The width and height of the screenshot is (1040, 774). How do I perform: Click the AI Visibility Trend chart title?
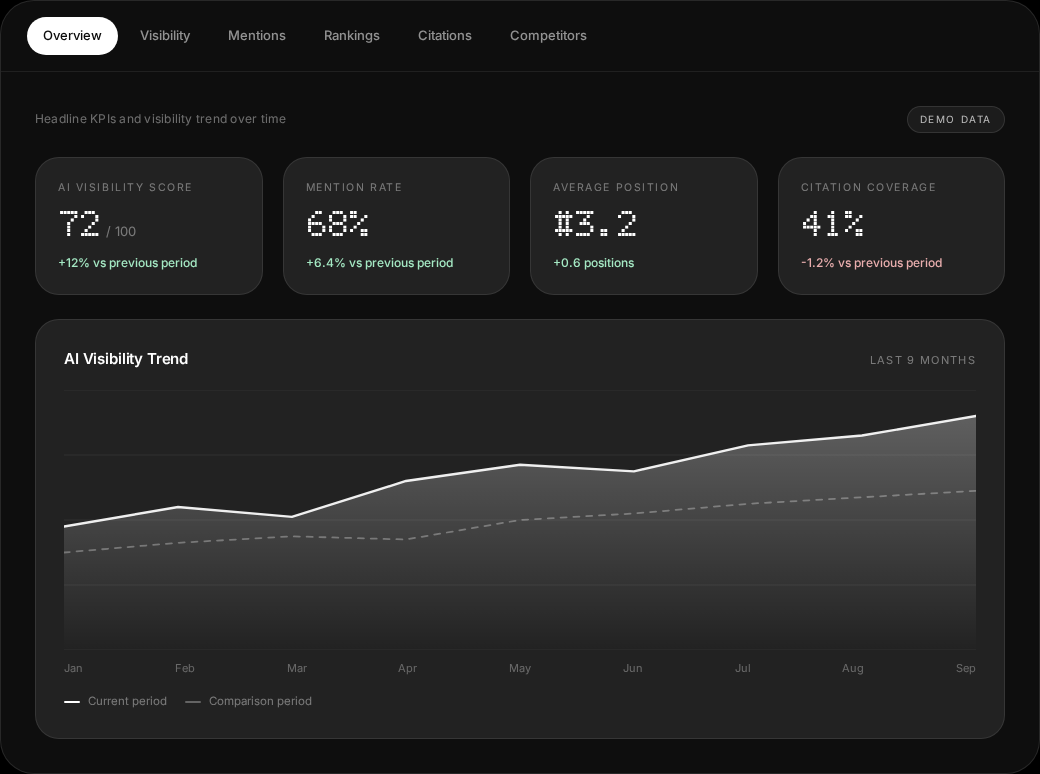pyautogui.click(x=126, y=359)
